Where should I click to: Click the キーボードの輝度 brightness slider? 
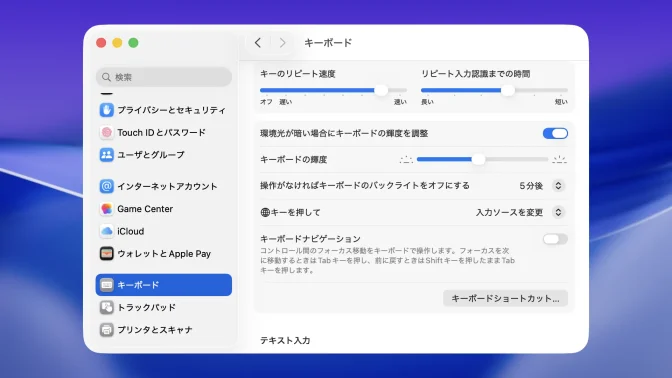point(482,159)
